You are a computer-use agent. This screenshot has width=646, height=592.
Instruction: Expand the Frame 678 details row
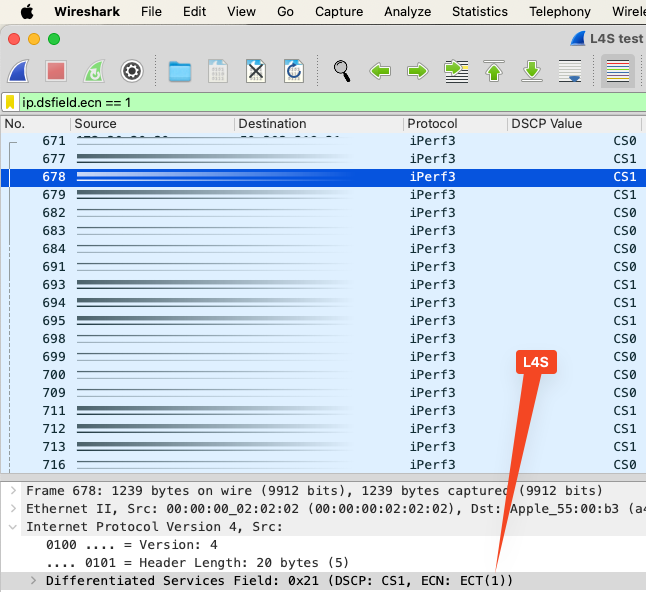click(13, 490)
